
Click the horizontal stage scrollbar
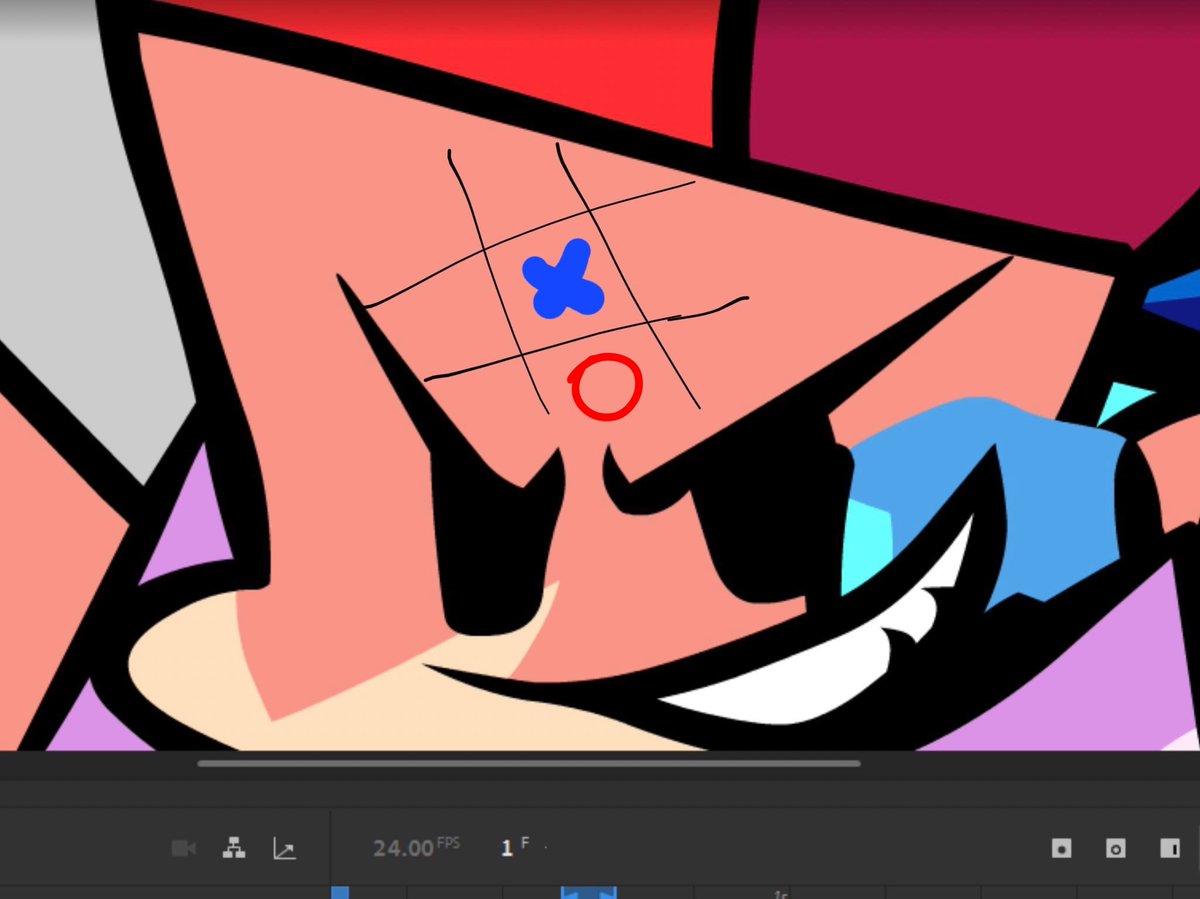click(x=529, y=764)
